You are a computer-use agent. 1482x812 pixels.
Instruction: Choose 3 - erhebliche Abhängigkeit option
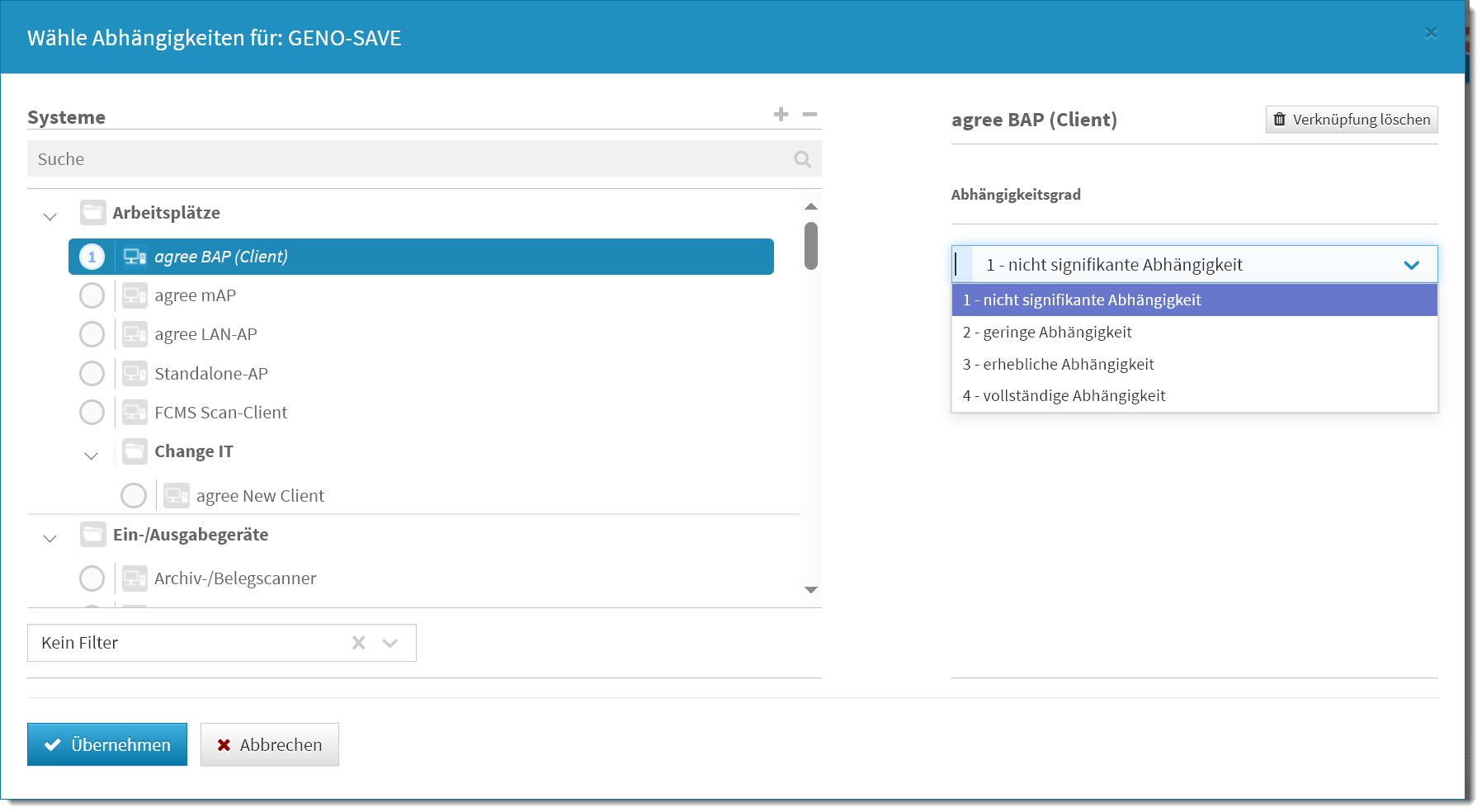(1058, 364)
